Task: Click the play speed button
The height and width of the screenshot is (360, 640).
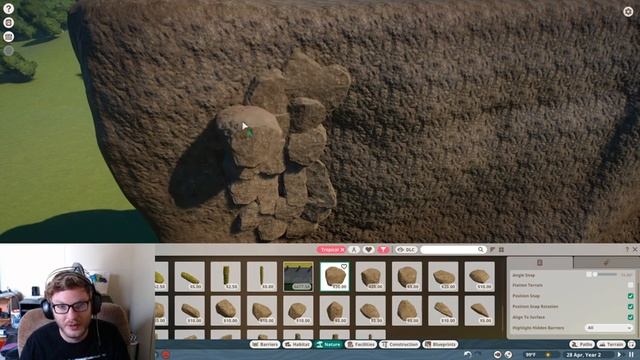Action: [x=620, y=355]
